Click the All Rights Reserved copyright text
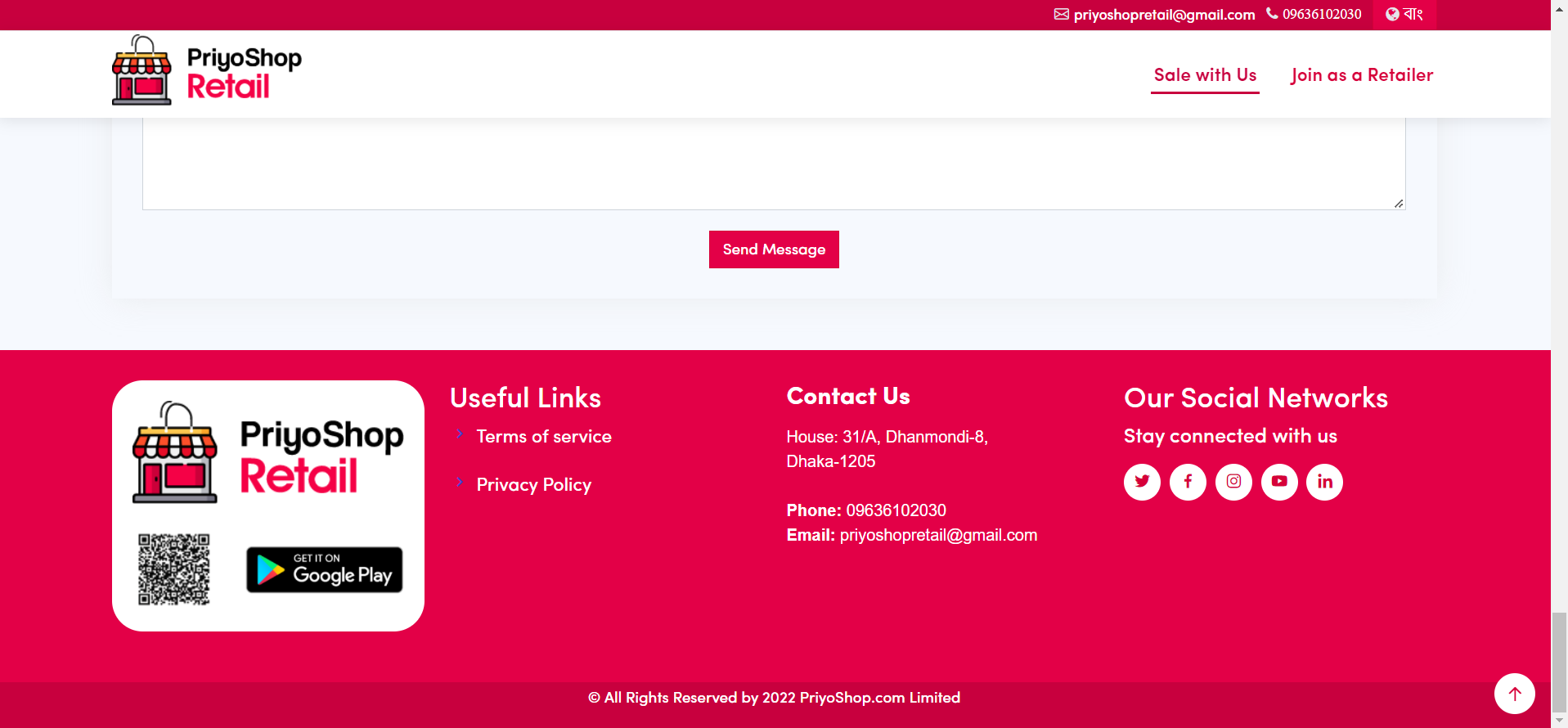Image resolution: width=1568 pixels, height=728 pixels. click(x=774, y=698)
